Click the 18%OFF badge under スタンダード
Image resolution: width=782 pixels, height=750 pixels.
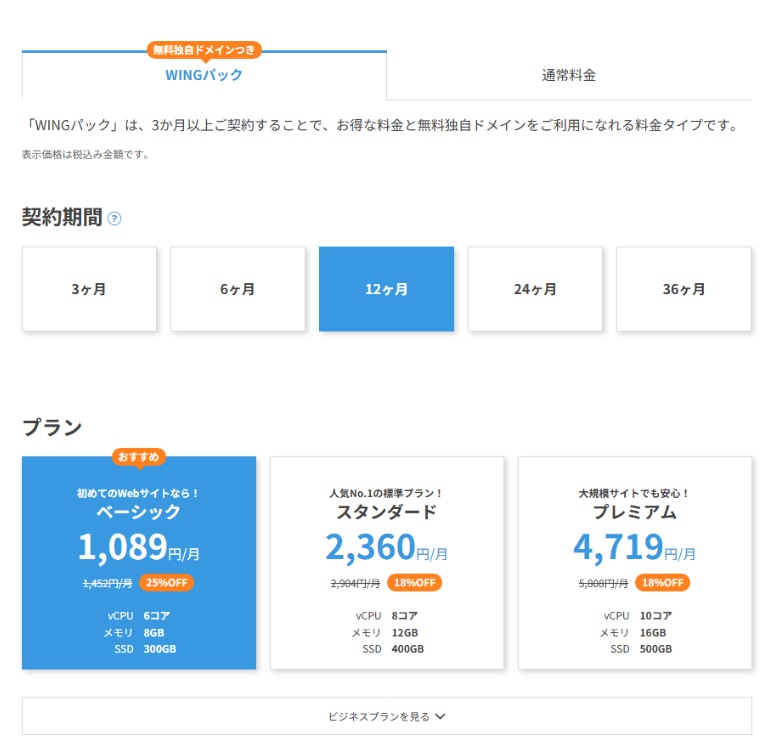(414, 582)
